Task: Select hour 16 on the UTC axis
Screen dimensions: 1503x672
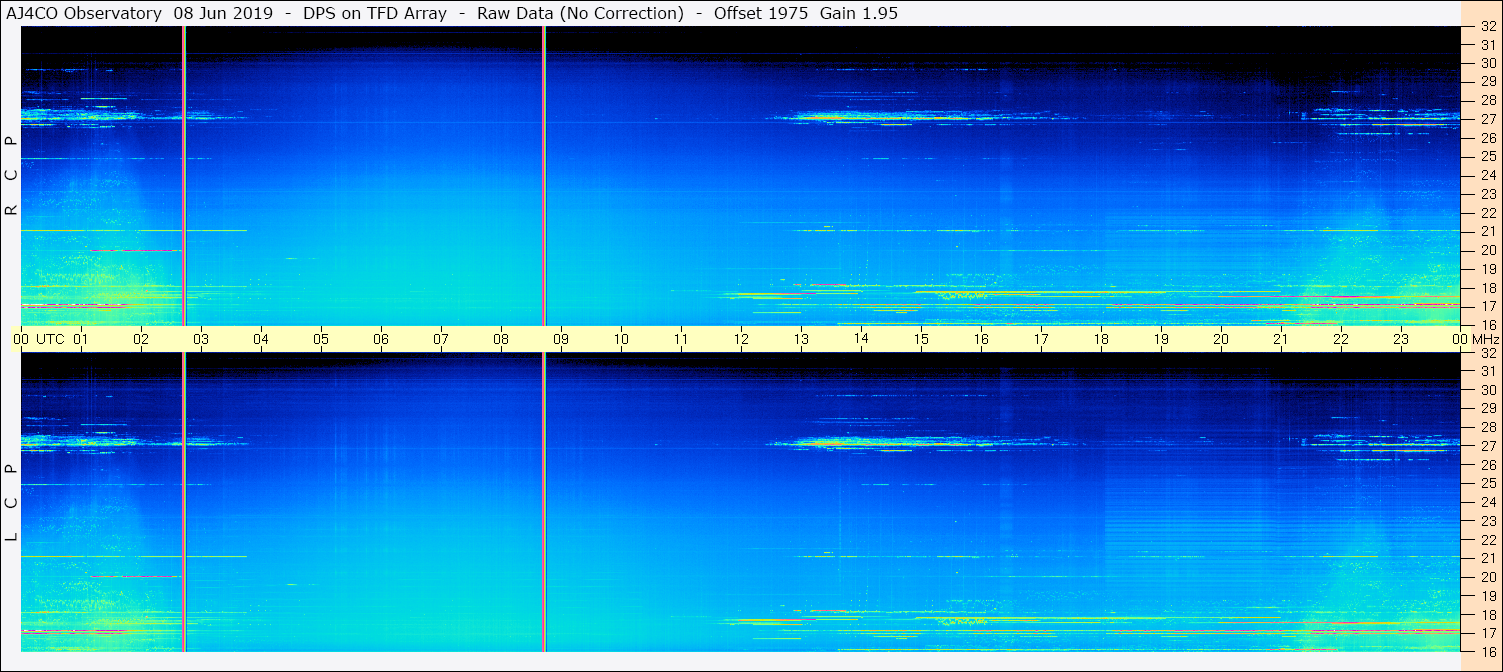Action: (x=981, y=339)
